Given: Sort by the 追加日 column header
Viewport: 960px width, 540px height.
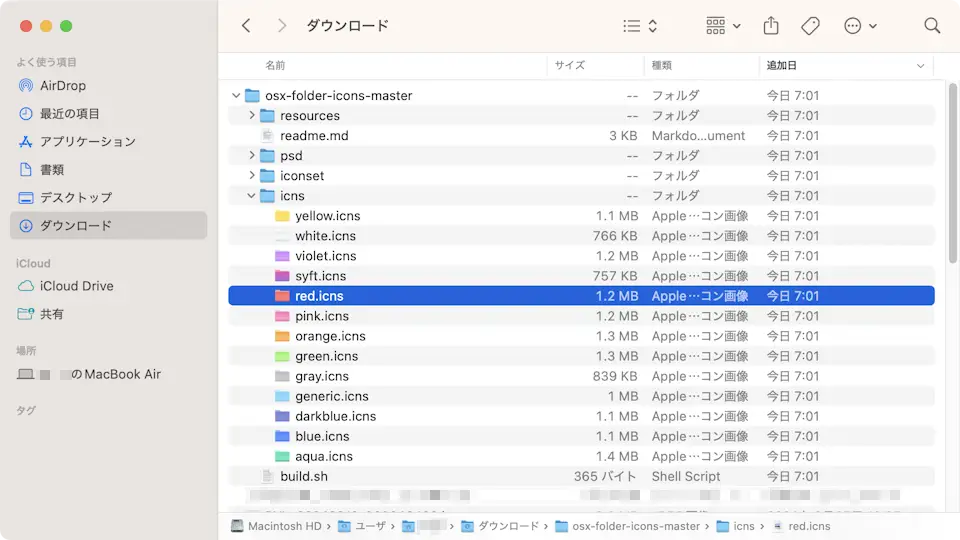Looking at the screenshot, I should click(x=781, y=65).
